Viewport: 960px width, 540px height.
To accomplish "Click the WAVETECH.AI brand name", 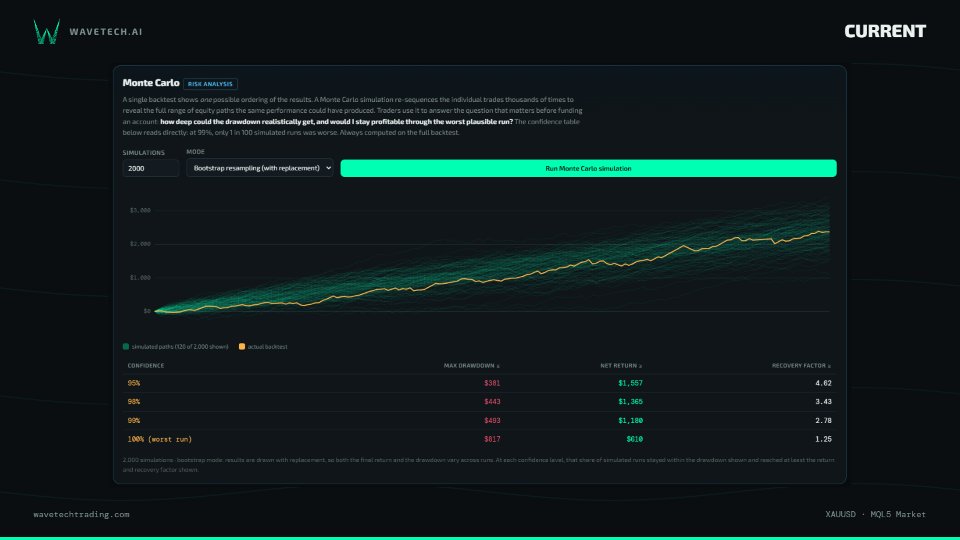I will point(106,32).
